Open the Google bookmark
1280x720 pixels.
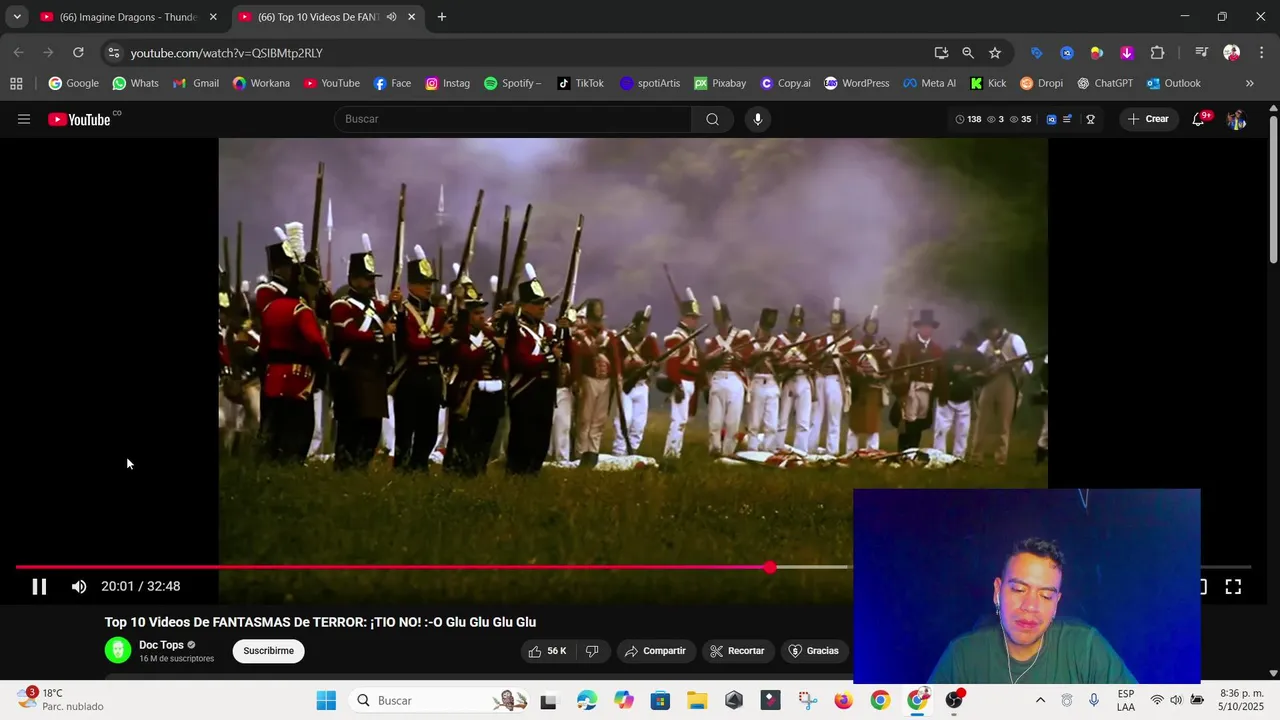(x=74, y=83)
